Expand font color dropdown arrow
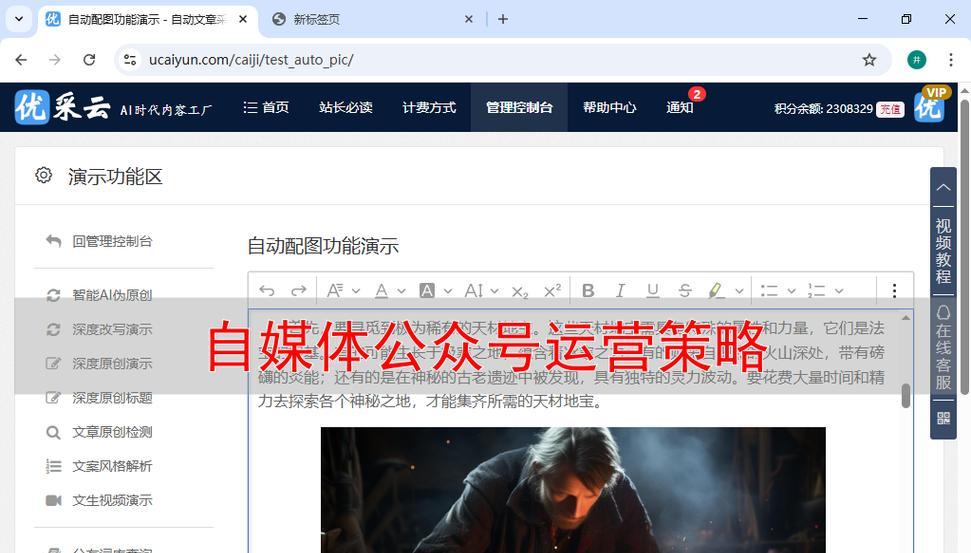The height and width of the screenshot is (553, 971). pos(401,290)
